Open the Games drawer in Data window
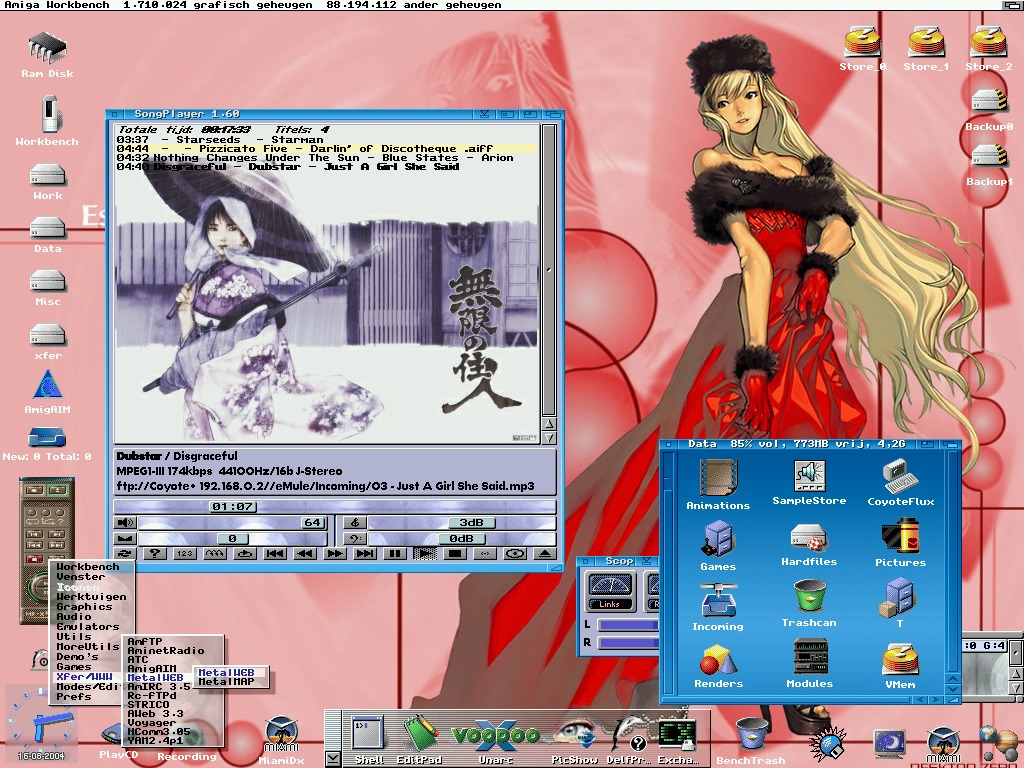The height and width of the screenshot is (768, 1024). point(718,545)
